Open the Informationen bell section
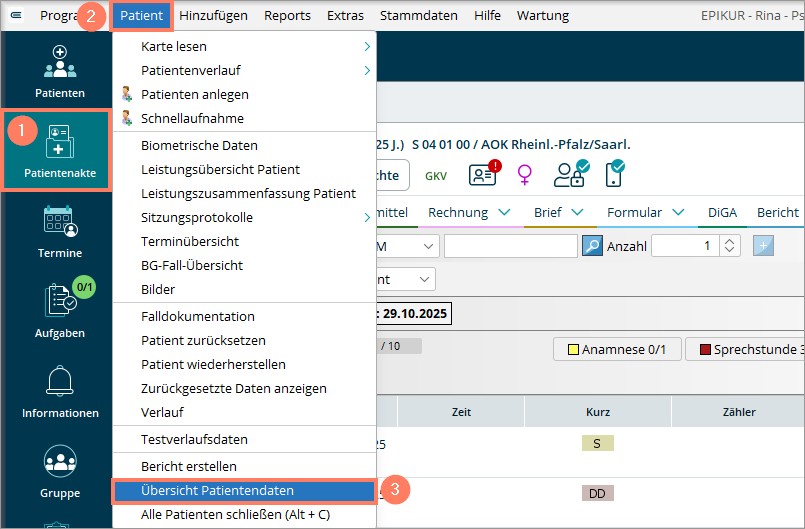 pyautogui.click(x=60, y=392)
